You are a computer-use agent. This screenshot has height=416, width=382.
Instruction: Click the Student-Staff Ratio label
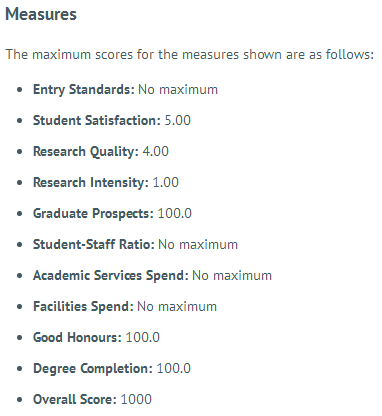[94, 244]
